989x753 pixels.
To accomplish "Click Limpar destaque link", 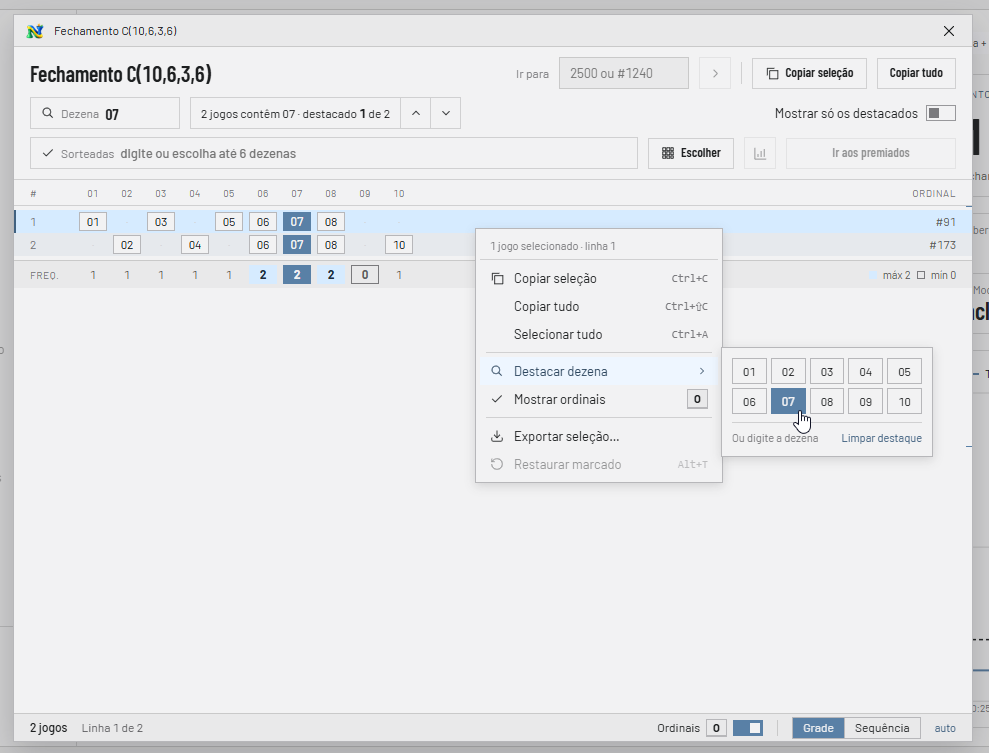I will click(881, 438).
